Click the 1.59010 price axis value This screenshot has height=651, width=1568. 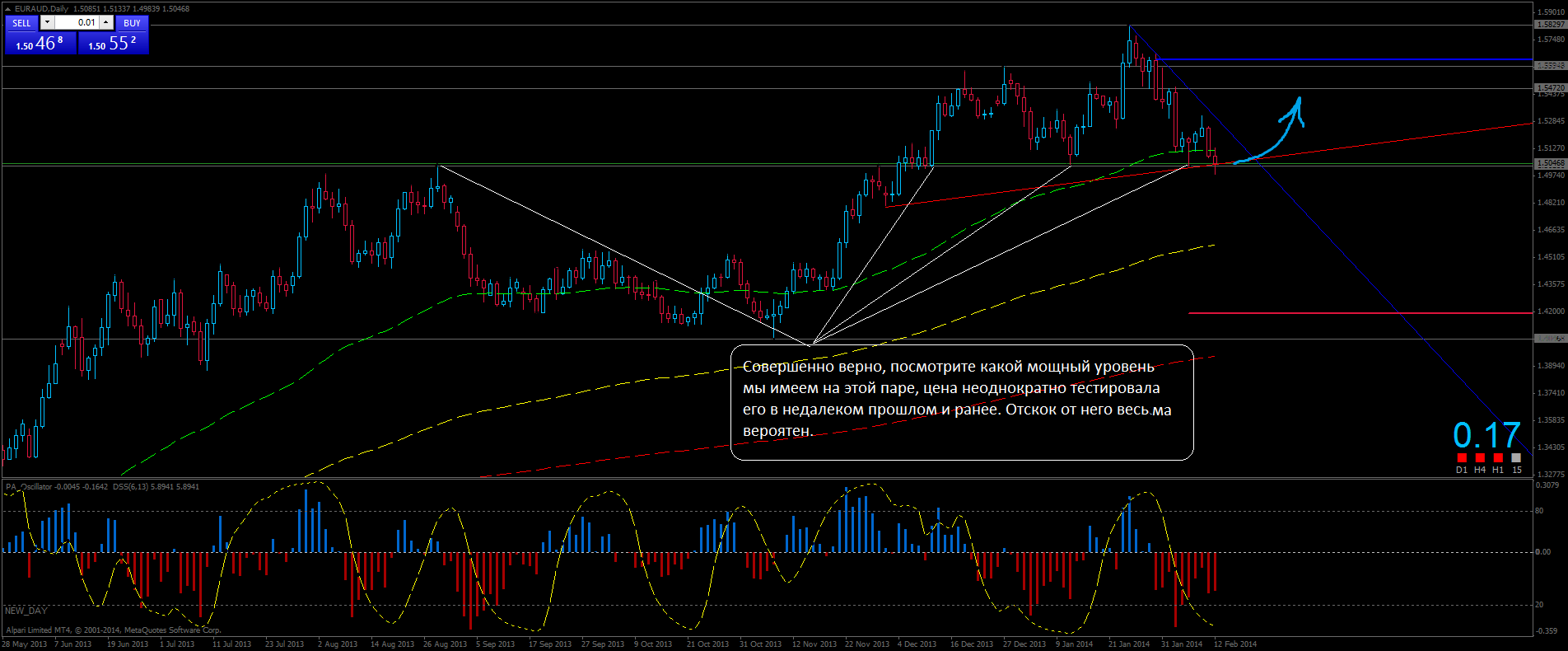point(1551,12)
